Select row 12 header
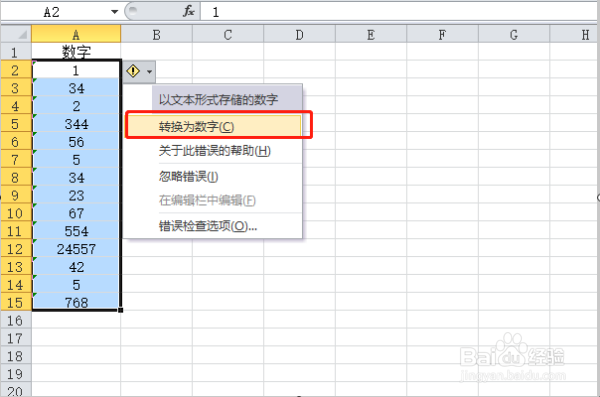The image size is (600, 397). [16, 249]
